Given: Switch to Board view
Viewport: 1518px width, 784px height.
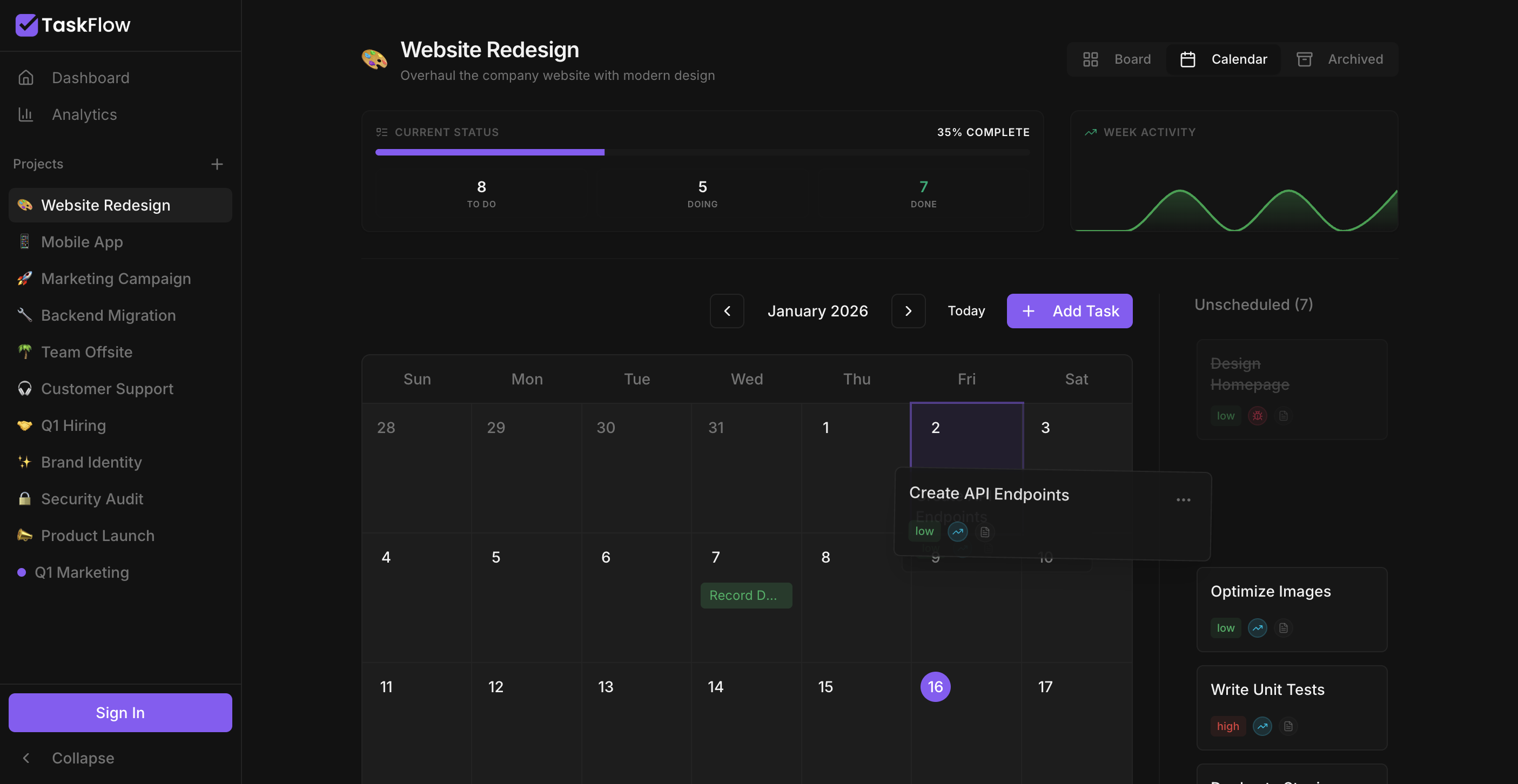Looking at the screenshot, I should [x=1117, y=59].
